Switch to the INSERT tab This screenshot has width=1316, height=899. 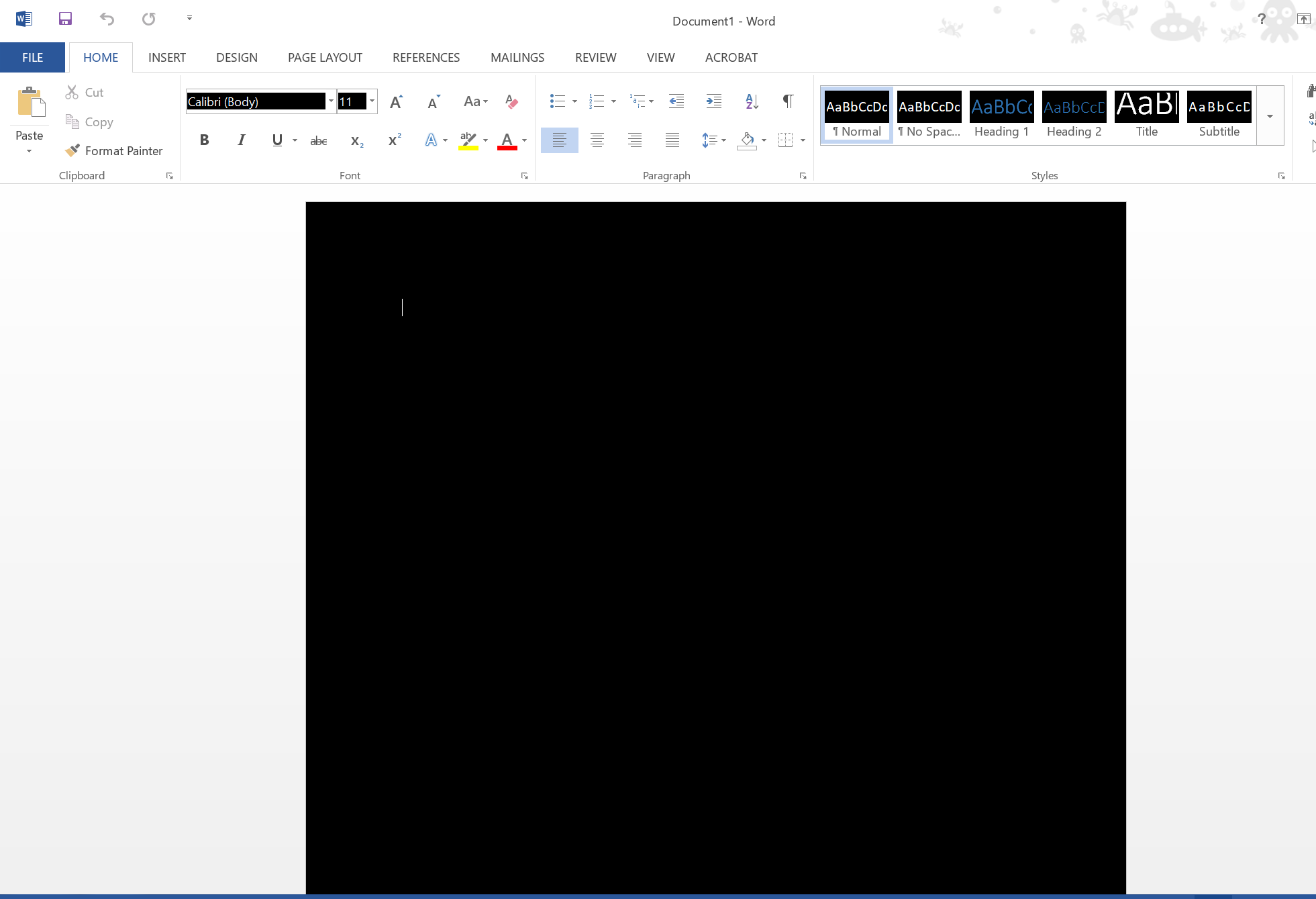(x=167, y=58)
